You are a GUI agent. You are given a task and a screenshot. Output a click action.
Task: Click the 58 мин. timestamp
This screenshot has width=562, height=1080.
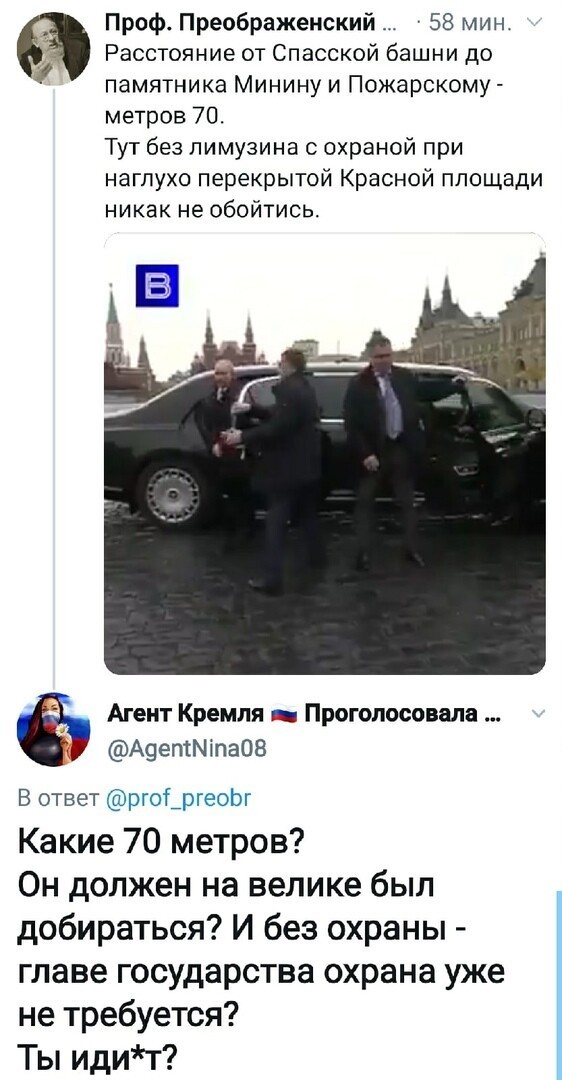468,26
